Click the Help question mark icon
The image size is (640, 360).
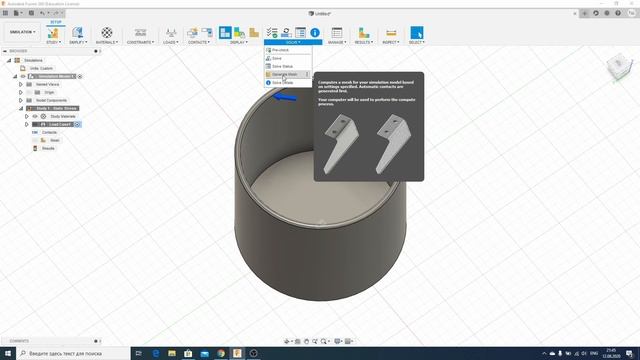click(x=618, y=13)
